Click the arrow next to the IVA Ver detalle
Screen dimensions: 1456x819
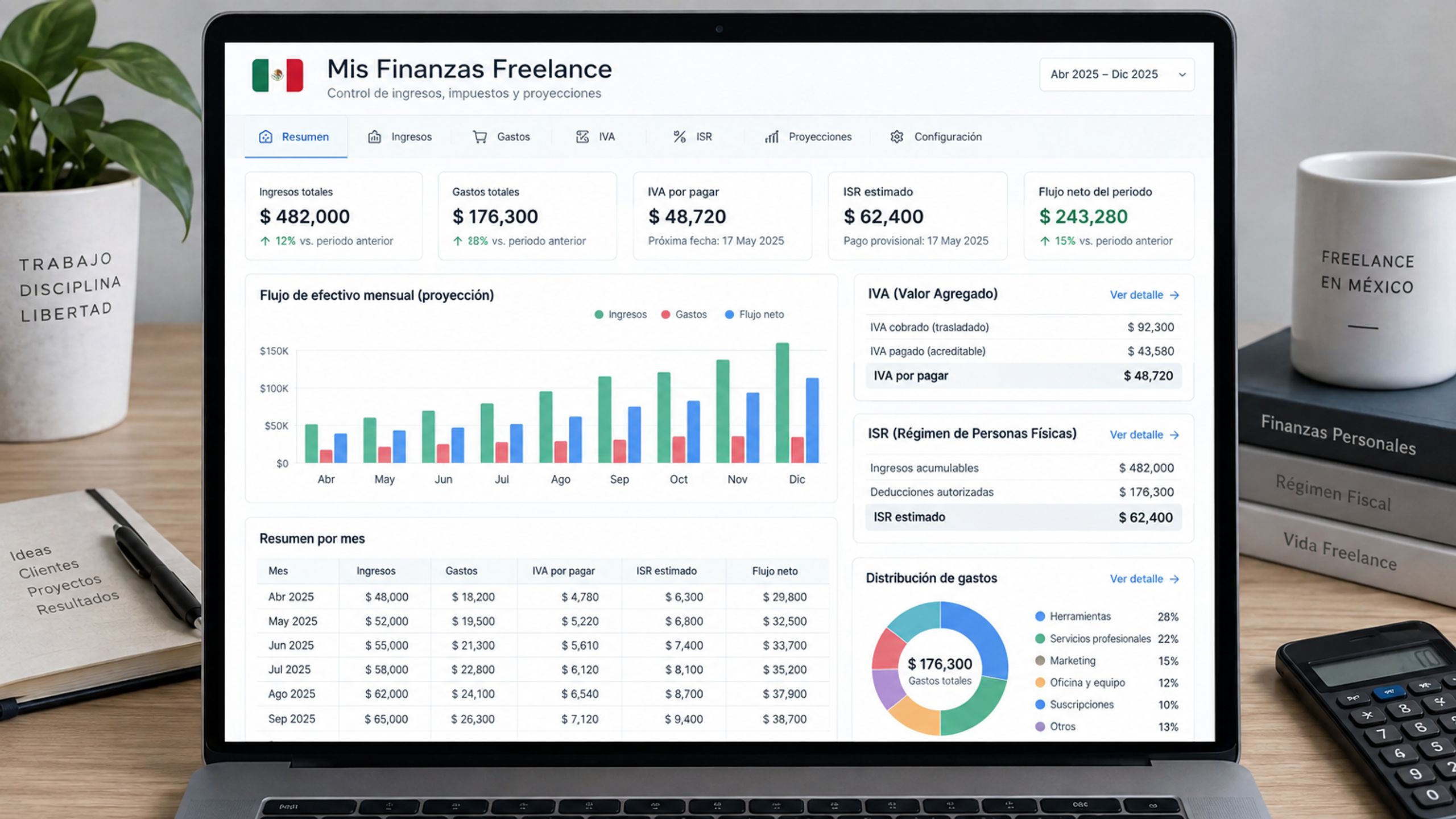[1174, 295]
